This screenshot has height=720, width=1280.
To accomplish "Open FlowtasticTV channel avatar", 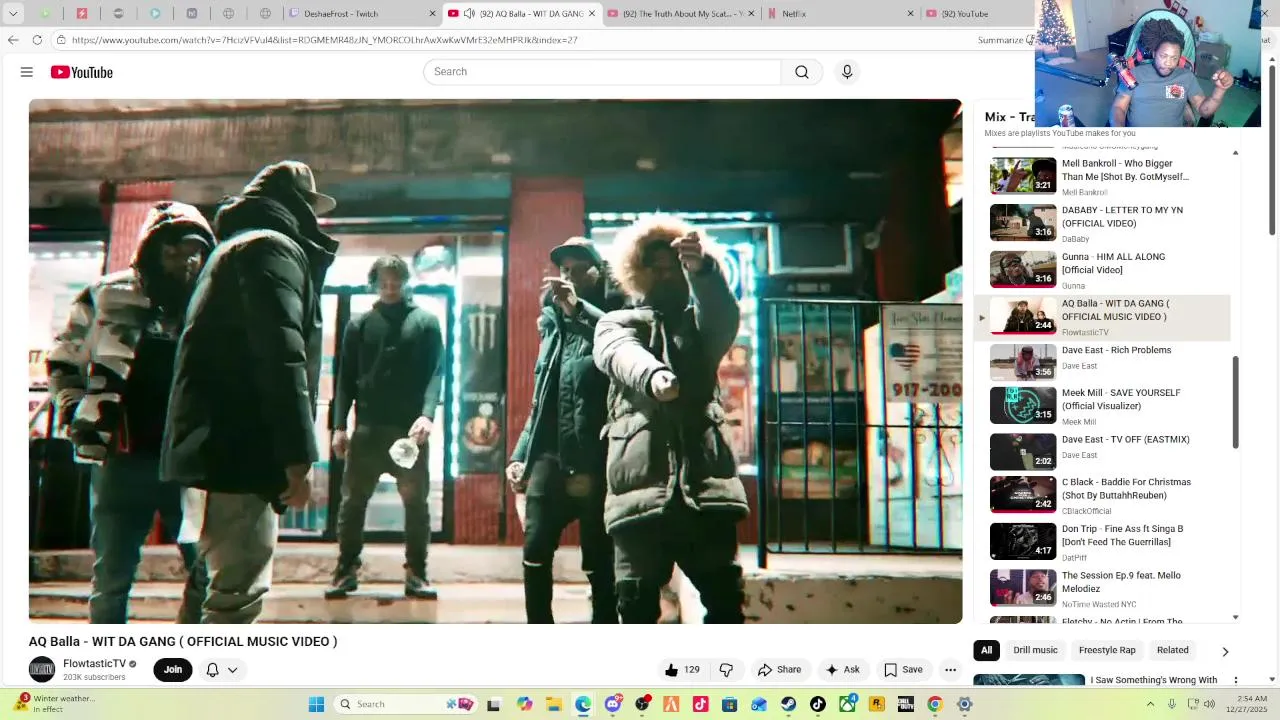I will pyautogui.click(x=42, y=670).
